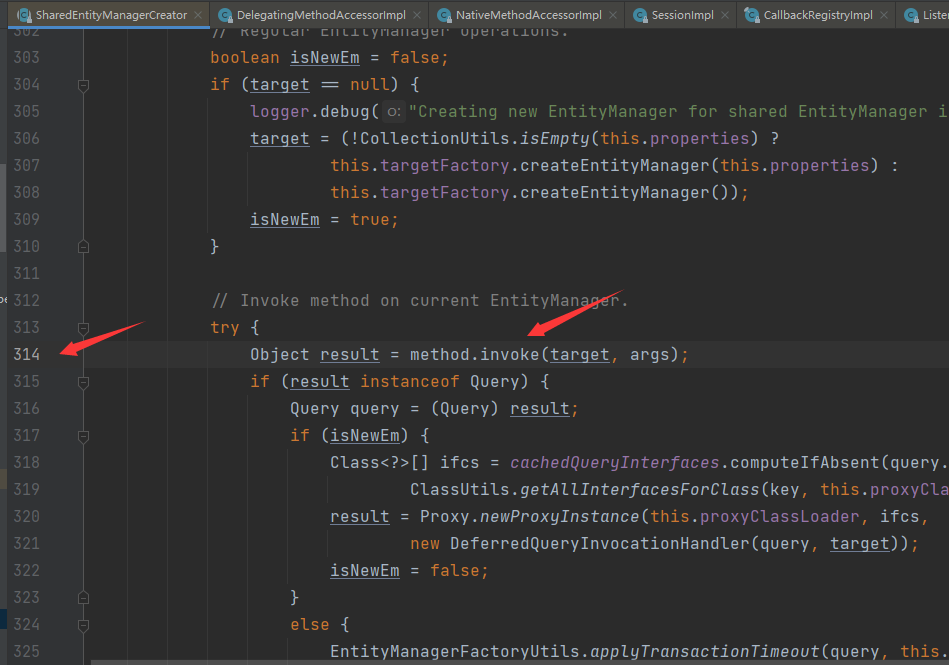The width and height of the screenshot is (949, 665).
Task: Collapse the if statement fold arrow at line 315
Action: click(83, 381)
